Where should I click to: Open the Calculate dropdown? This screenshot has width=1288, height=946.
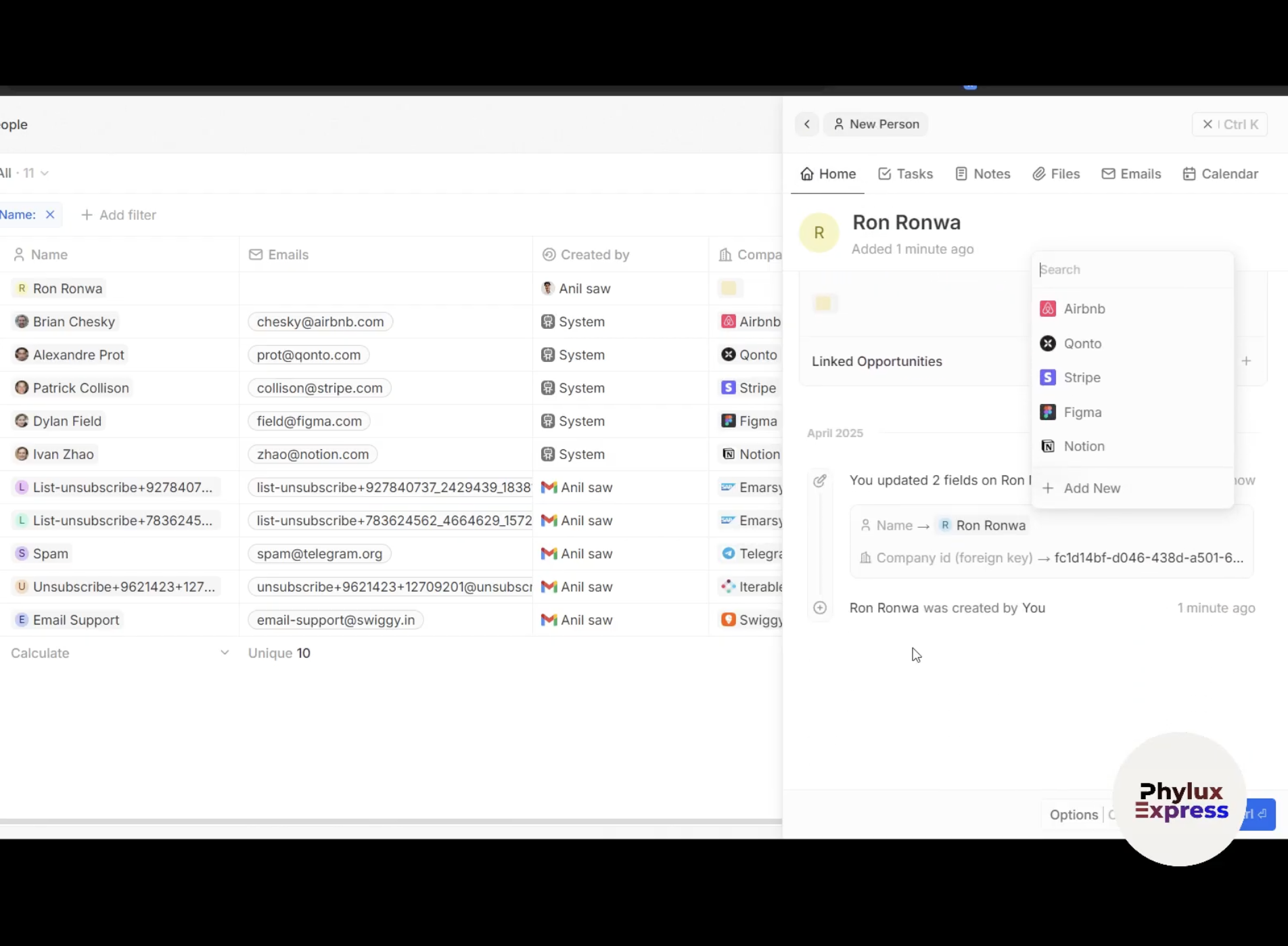120,653
